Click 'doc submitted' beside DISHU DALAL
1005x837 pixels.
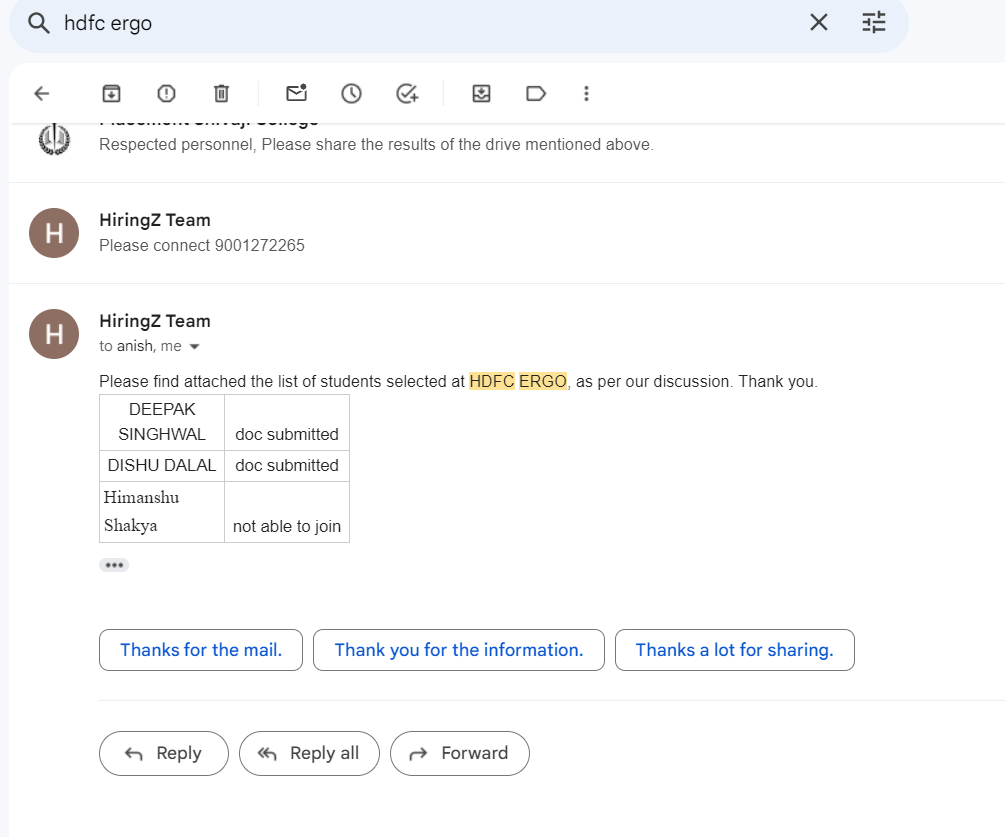[287, 466]
